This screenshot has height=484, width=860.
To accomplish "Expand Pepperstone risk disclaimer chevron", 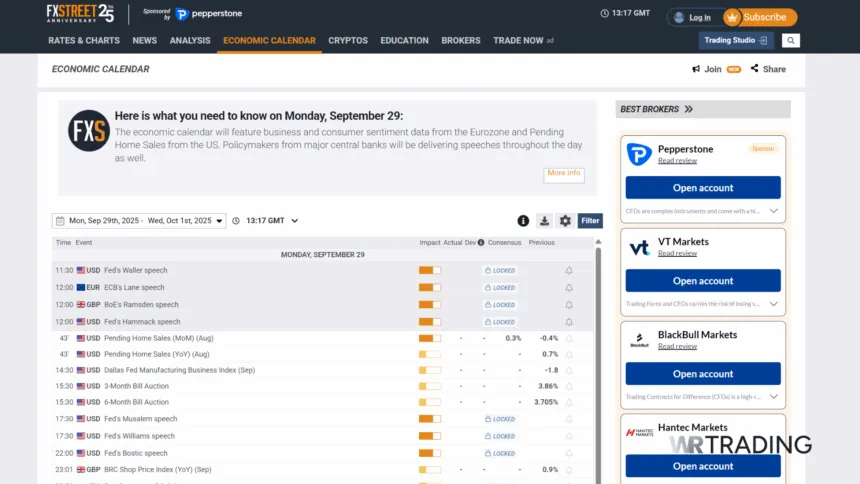I will pyautogui.click(x=773, y=211).
